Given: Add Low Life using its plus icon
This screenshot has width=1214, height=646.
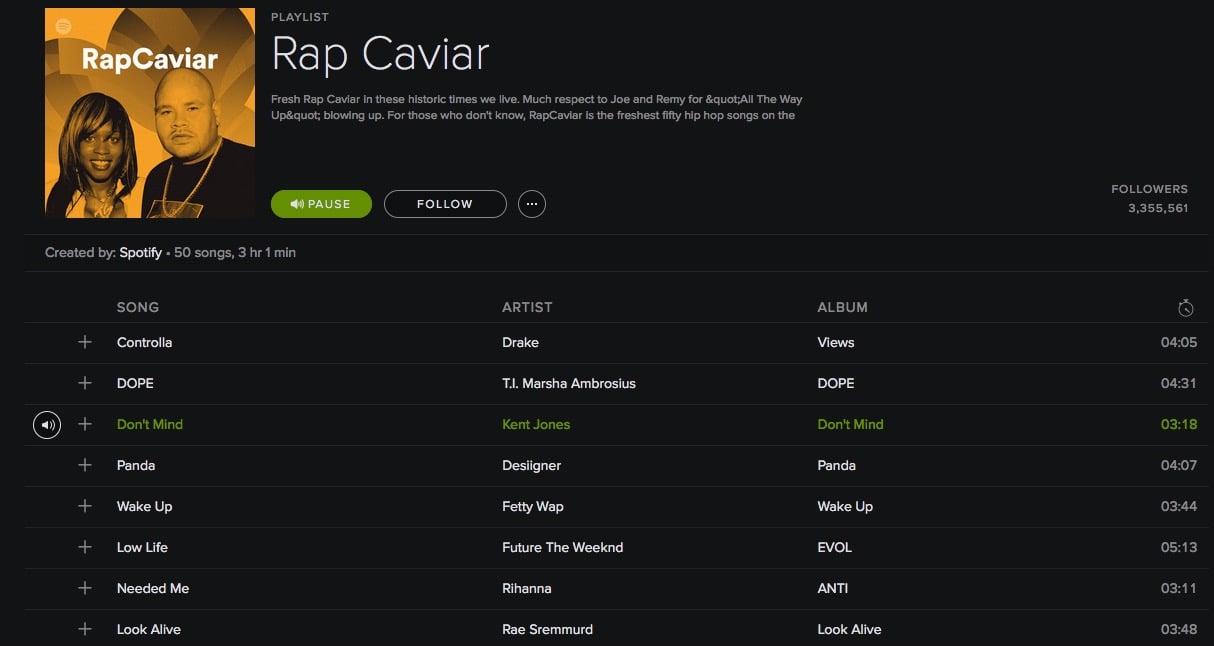Looking at the screenshot, I should (x=85, y=547).
